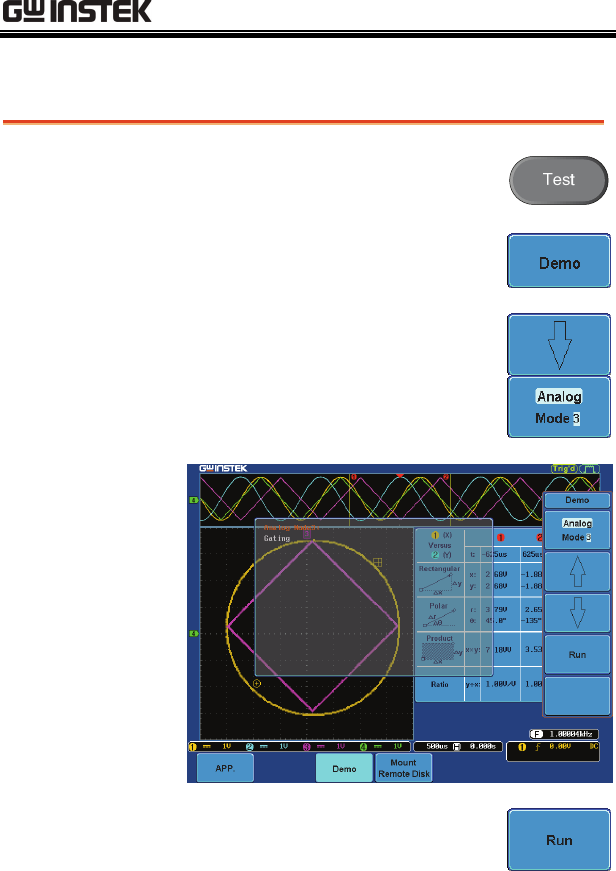Select the highlighted Demo bottom menu tab
The width and height of the screenshot is (616, 871).
pos(344,768)
